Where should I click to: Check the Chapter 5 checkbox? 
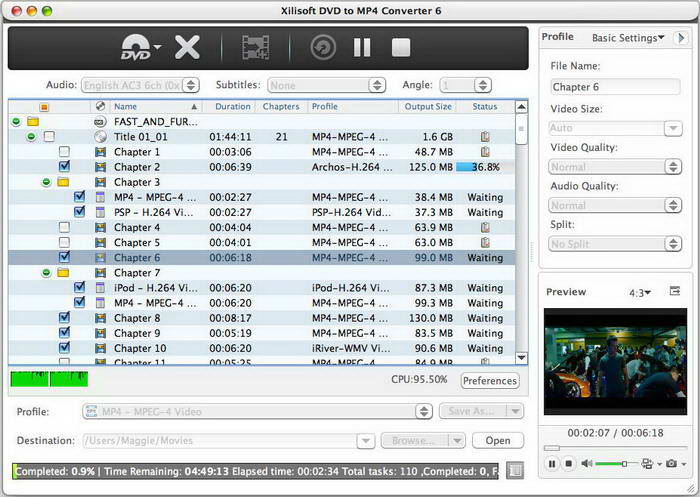65,242
